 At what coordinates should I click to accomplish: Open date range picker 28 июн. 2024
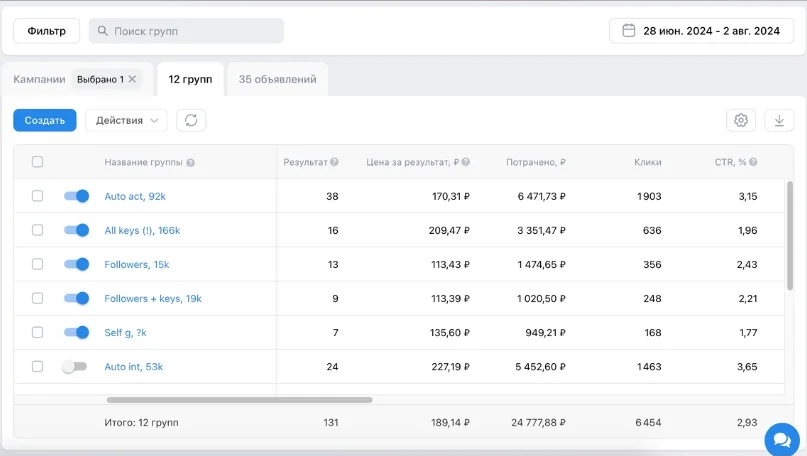pyautogui.click(x=701, y=31)
